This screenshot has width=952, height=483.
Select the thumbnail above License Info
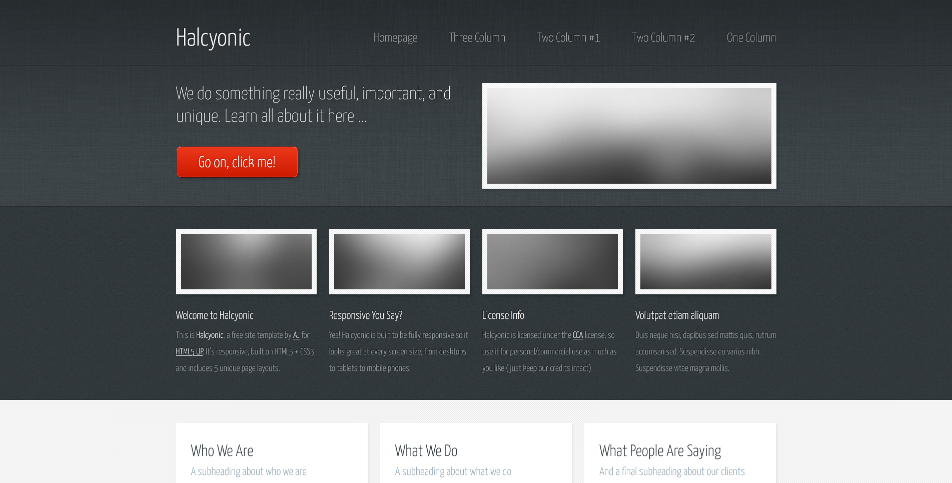pyautogui.click(x=552, y=262)
